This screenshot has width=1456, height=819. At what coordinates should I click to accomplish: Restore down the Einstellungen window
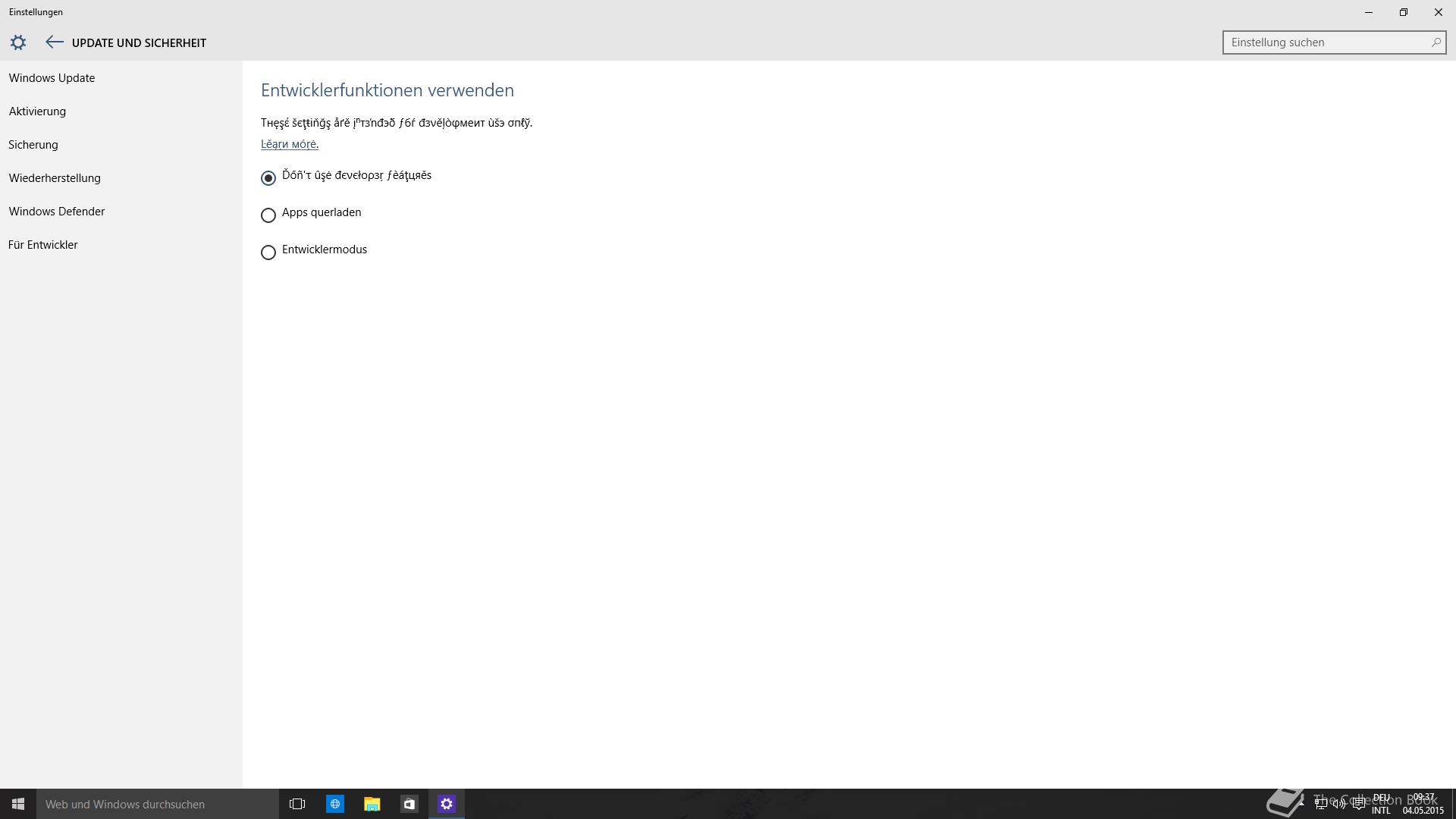click(x=1404, y=12)
